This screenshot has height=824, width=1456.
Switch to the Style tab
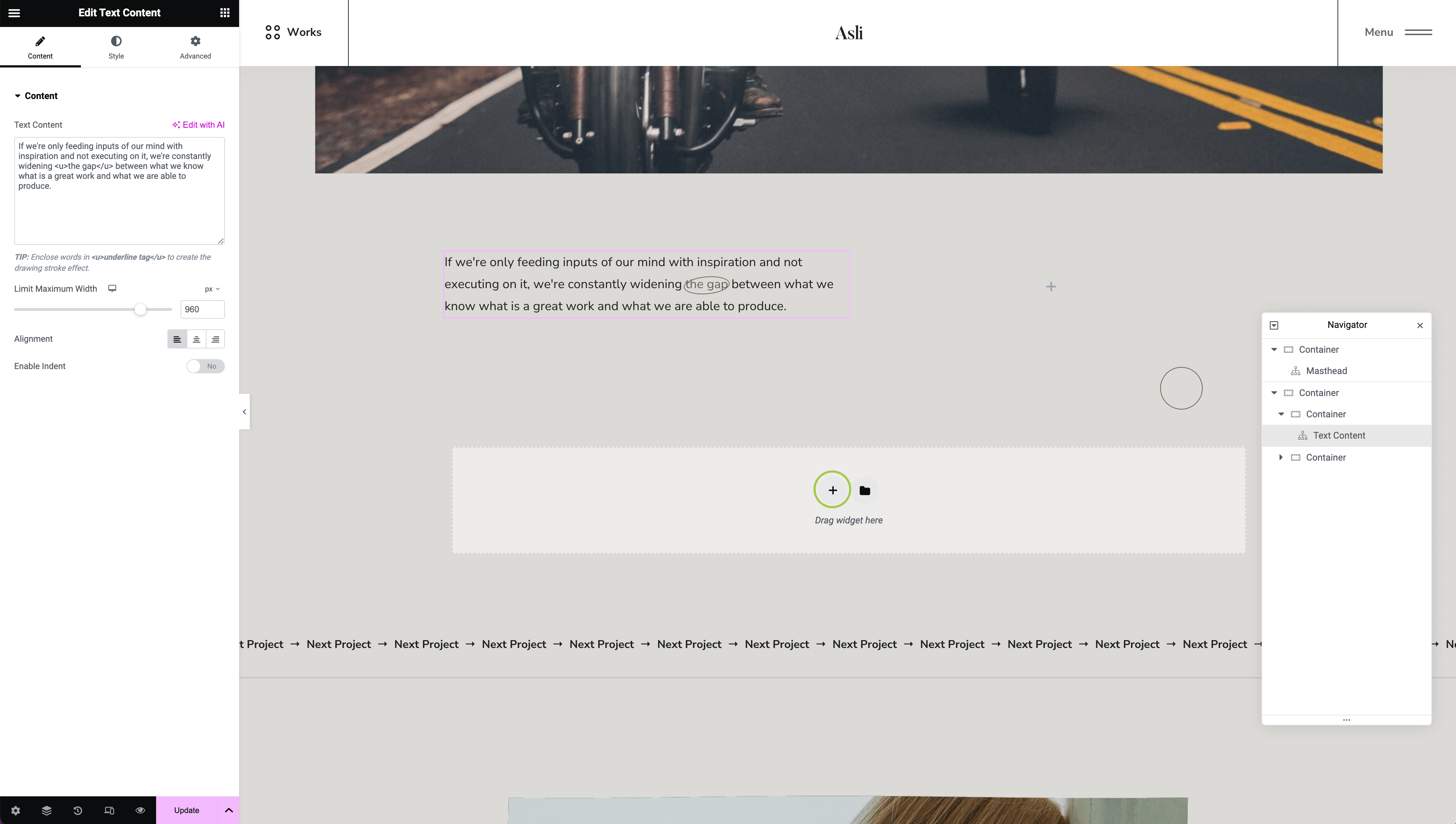click(x=116, y=47)
